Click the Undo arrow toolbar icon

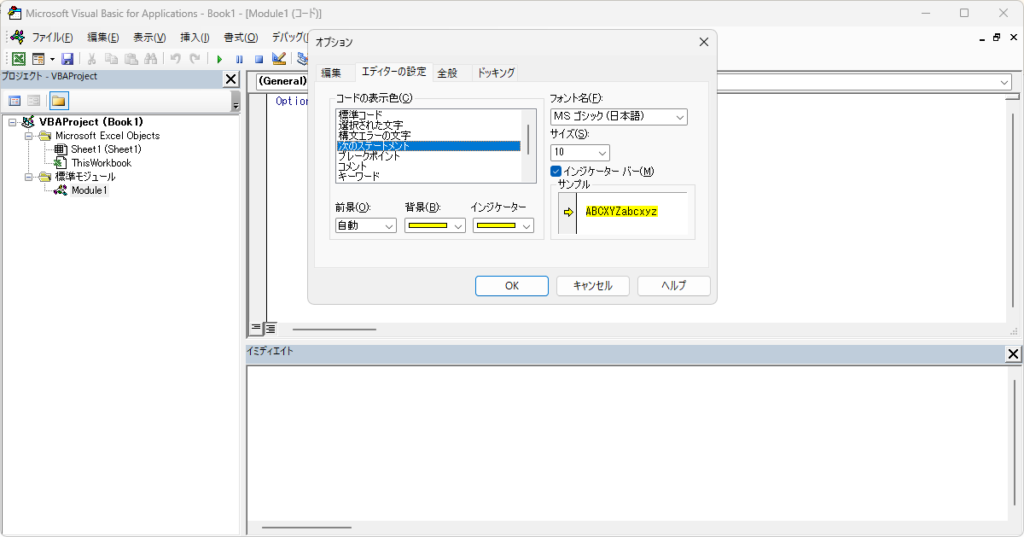pos(175,59)
